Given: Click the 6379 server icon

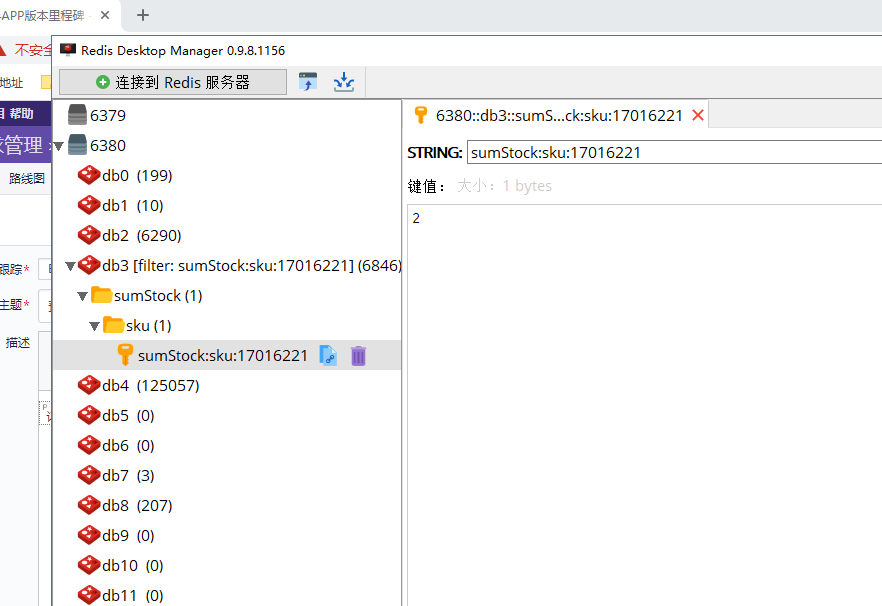Looking at the screenshot, I should click(x=78, y=115).
